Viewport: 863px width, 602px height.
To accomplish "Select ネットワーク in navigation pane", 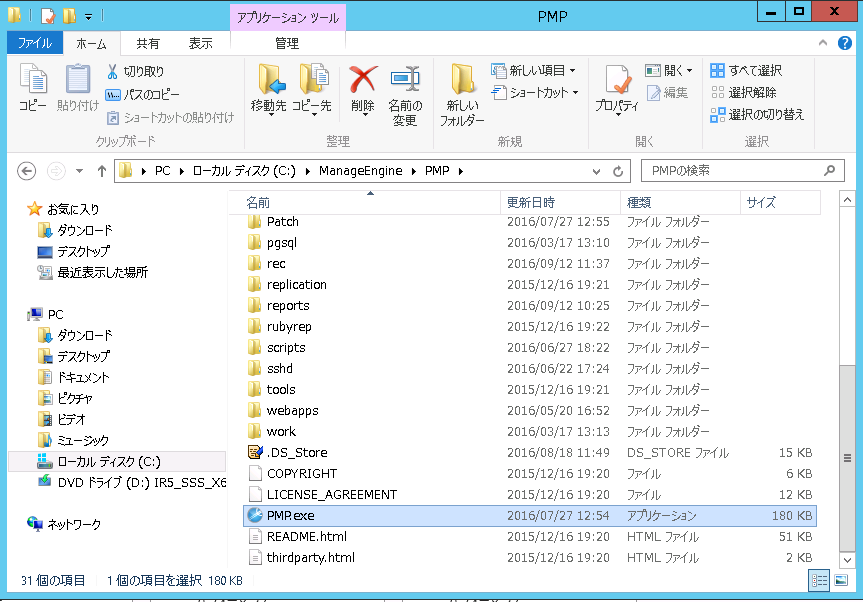I will coord(64,524).
